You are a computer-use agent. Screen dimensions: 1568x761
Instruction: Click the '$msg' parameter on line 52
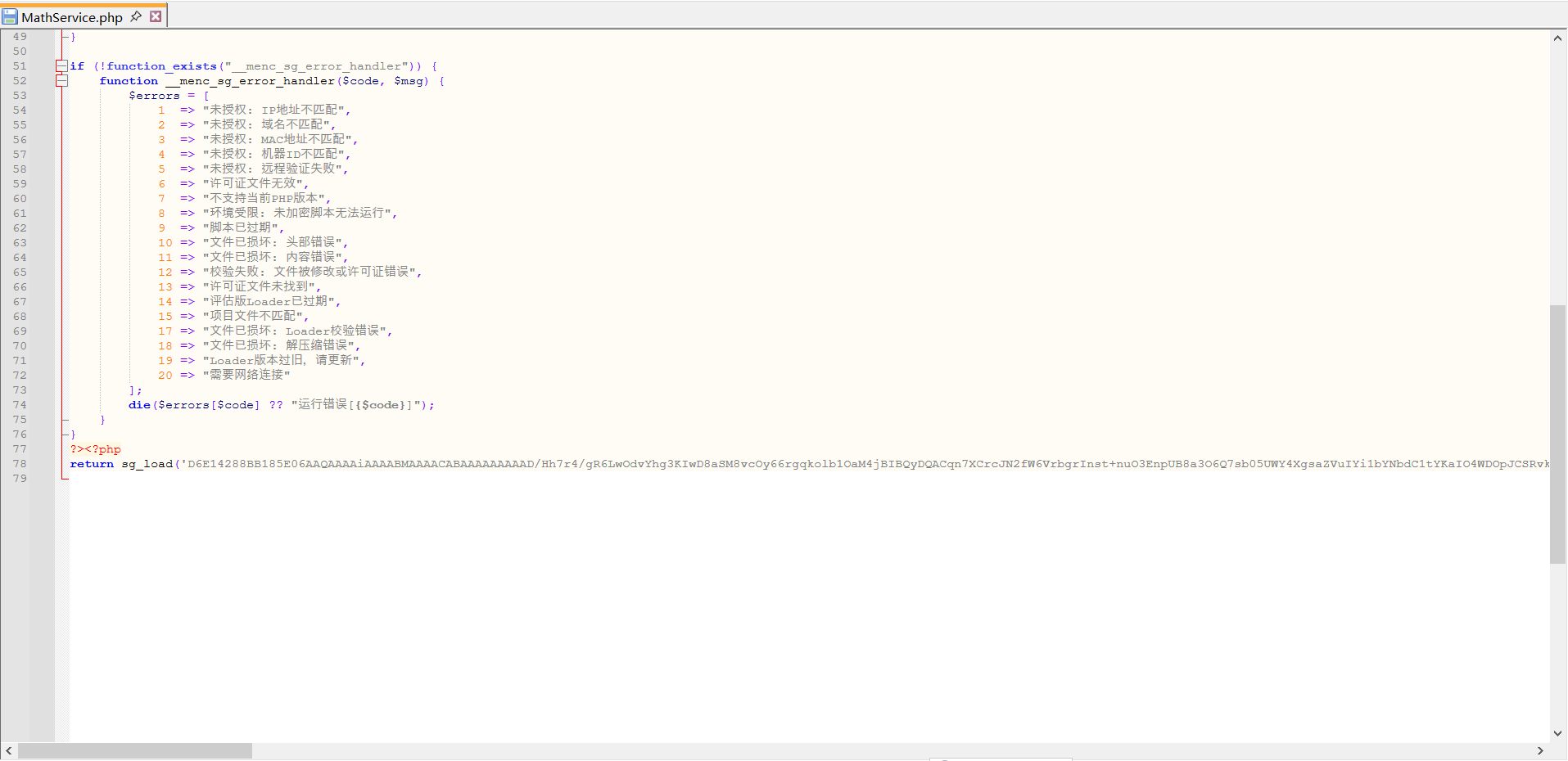click(x=408, y=81)
